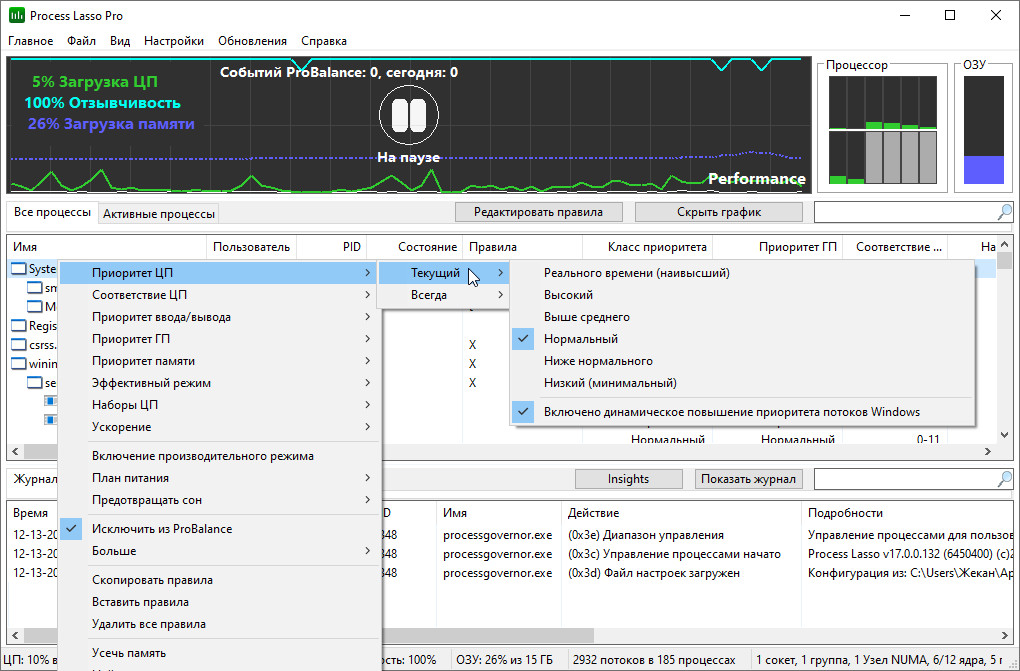
Task: Click the CPU core bars in the Процессор panel
Action: click(x=883, y=130)
